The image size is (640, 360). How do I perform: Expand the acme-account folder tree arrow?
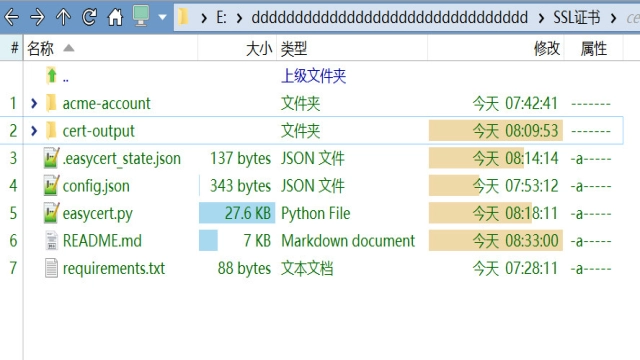coord(34,103)
